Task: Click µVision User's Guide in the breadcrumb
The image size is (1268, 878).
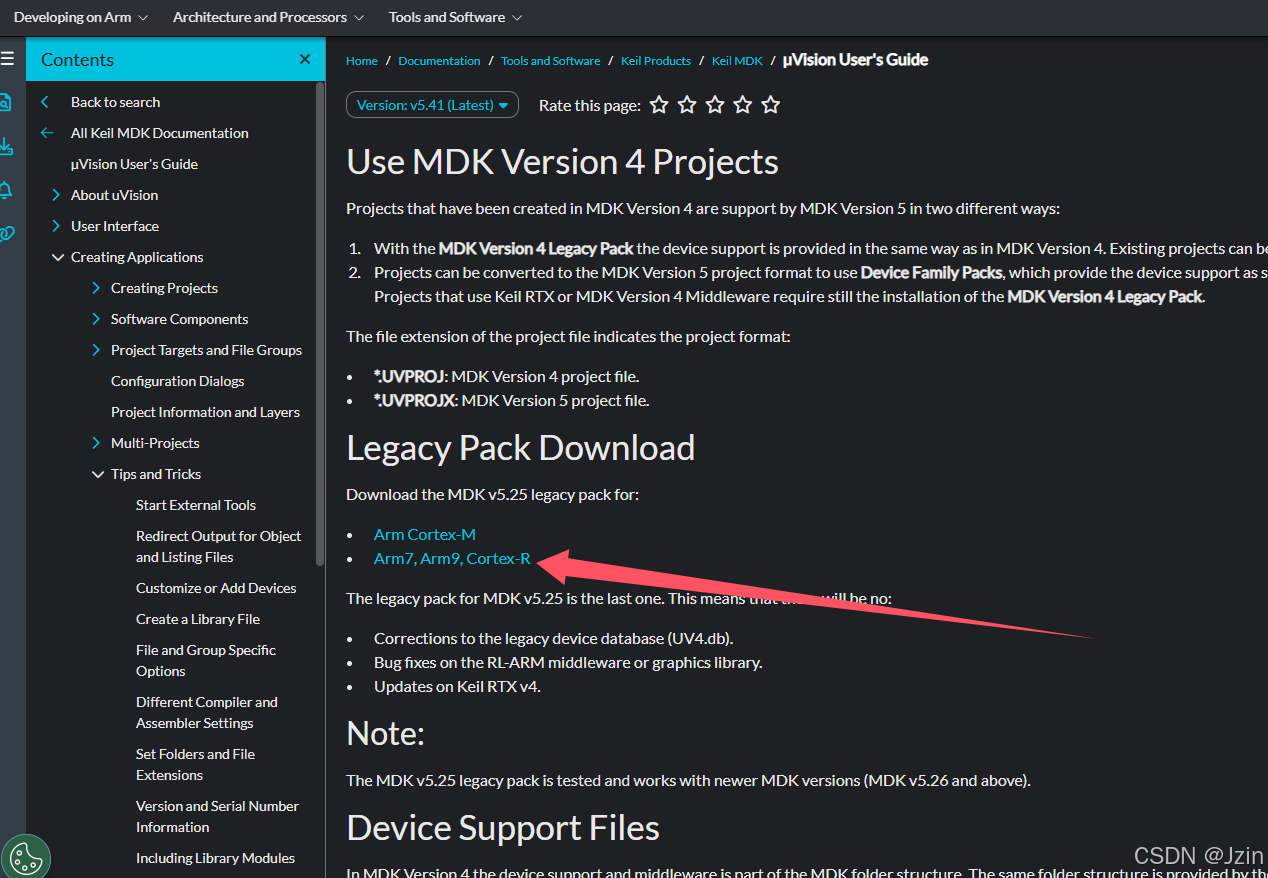Action: pos(856,60)
